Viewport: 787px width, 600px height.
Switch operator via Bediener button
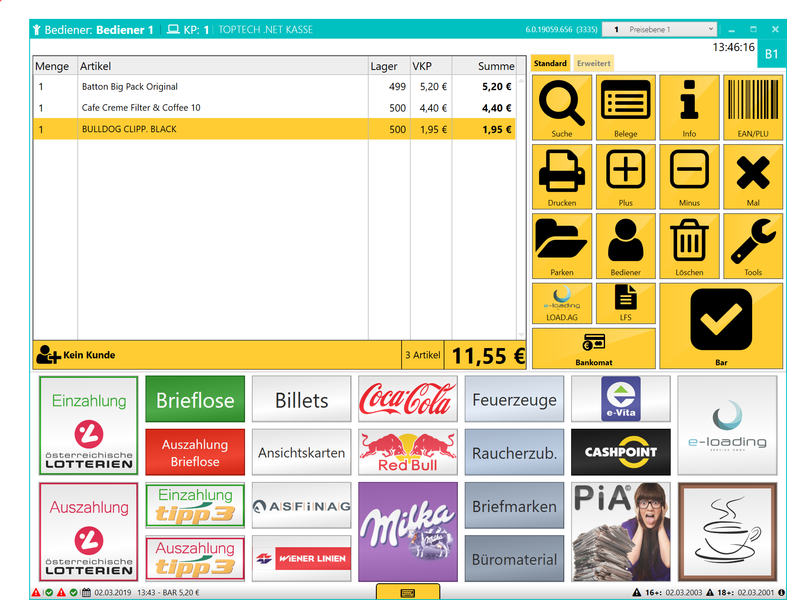tap(625, 246)
